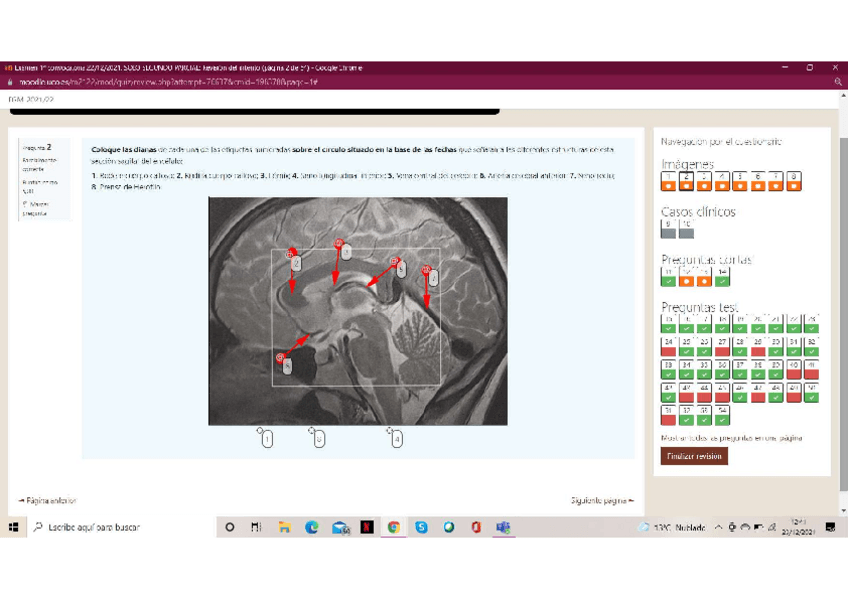Click the taskbar search box

click(x=121, y=527)
